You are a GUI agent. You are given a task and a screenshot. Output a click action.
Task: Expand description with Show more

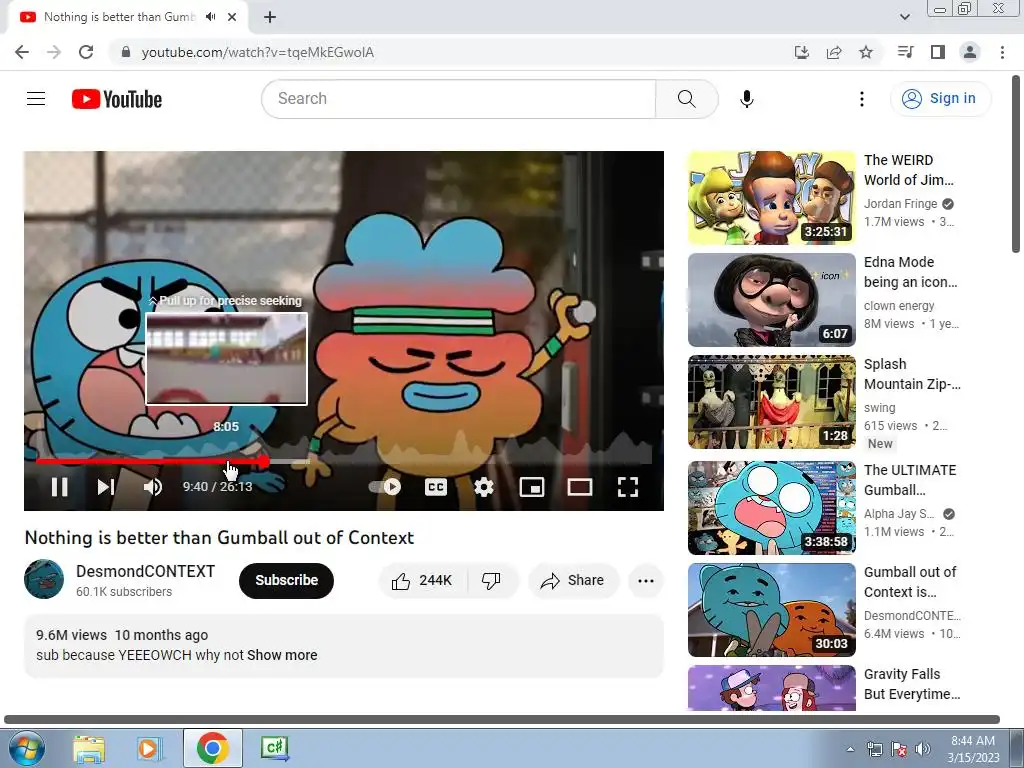(282, 655)
